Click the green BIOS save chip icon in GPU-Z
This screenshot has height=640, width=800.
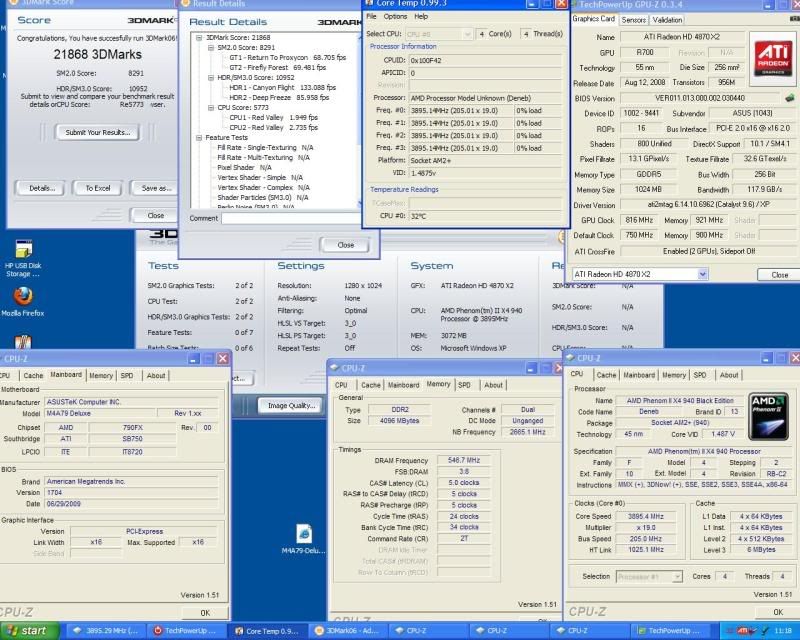(x=789, y=97)
